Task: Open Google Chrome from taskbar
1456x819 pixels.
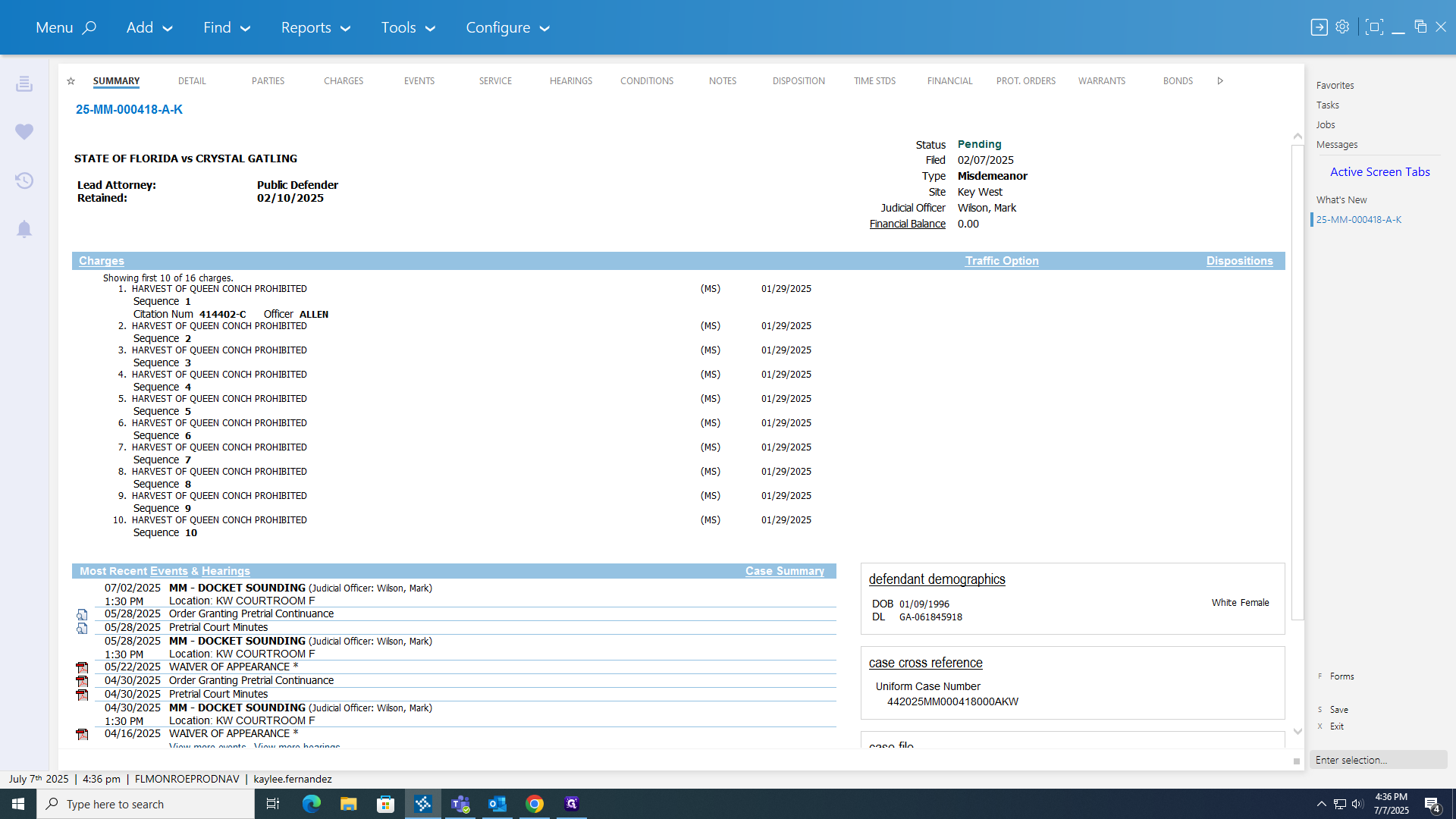Action: [x=535, y=804]
